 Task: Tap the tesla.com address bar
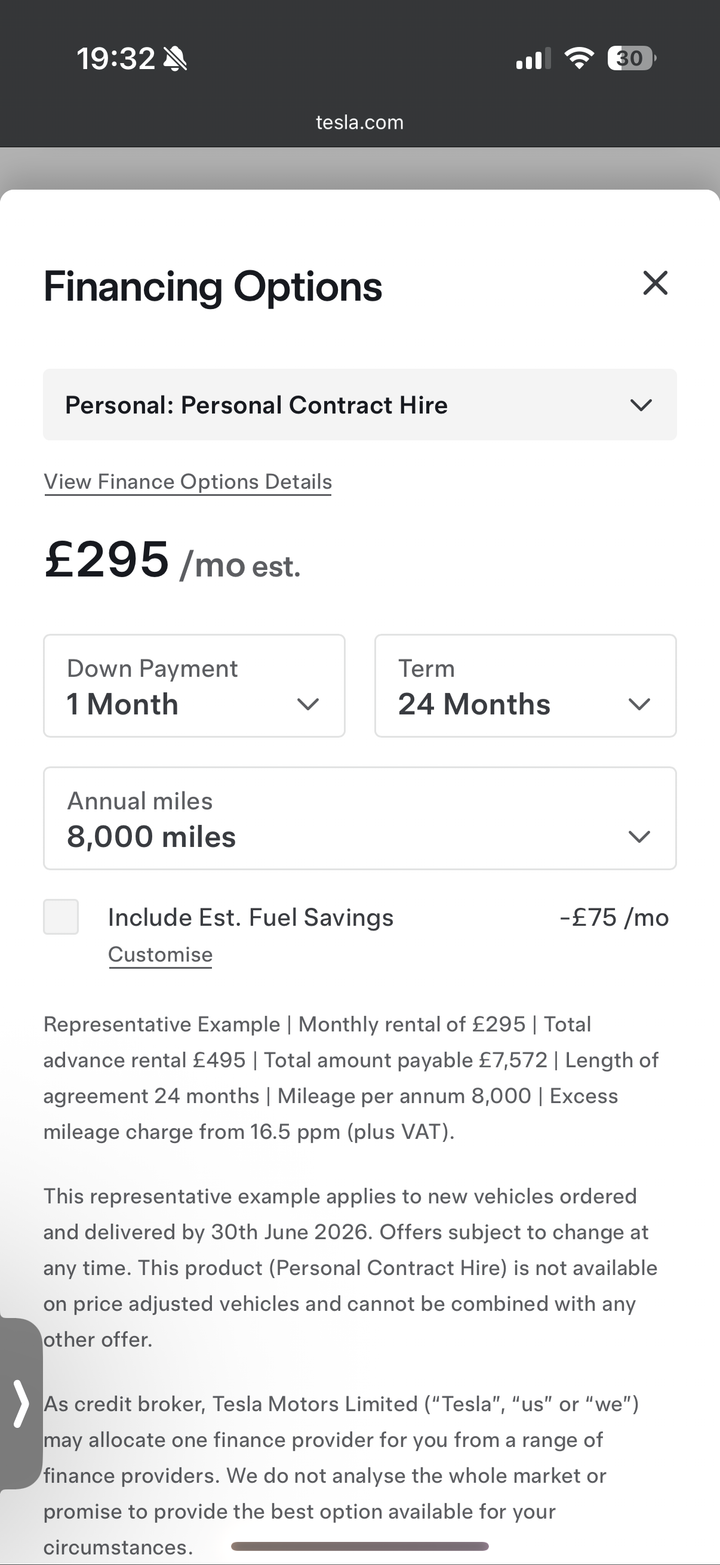[360, 122]
